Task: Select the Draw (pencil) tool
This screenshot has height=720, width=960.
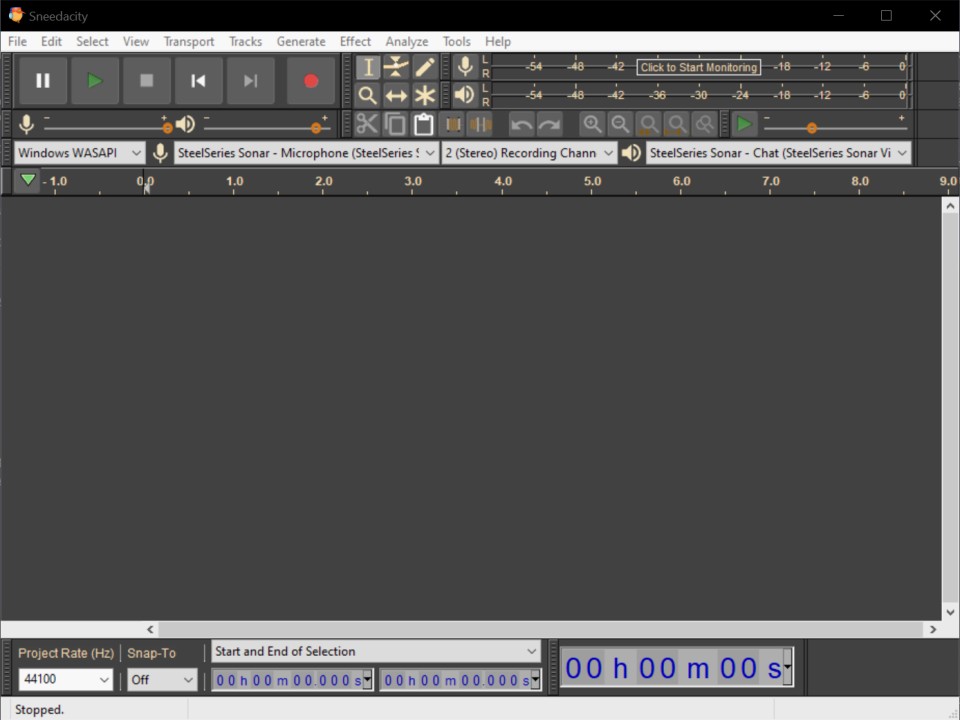Action: pos(424,67)
